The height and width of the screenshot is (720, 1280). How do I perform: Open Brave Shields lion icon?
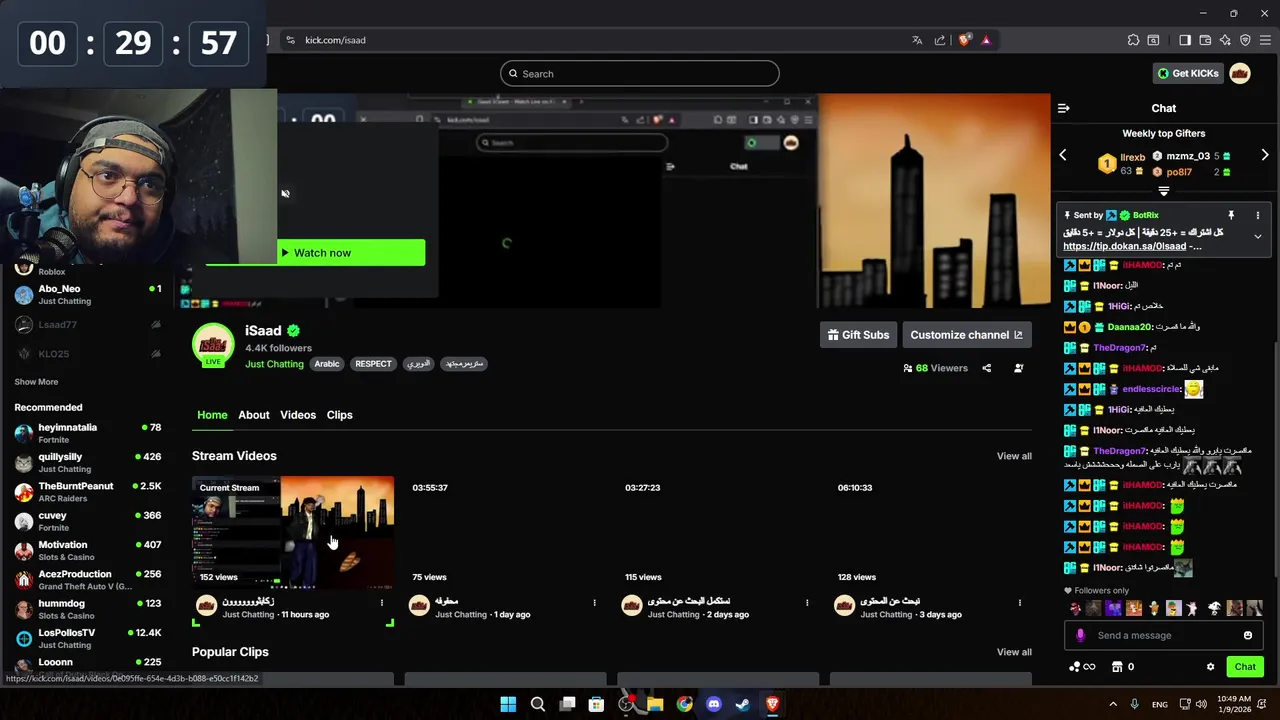[964, 40]
